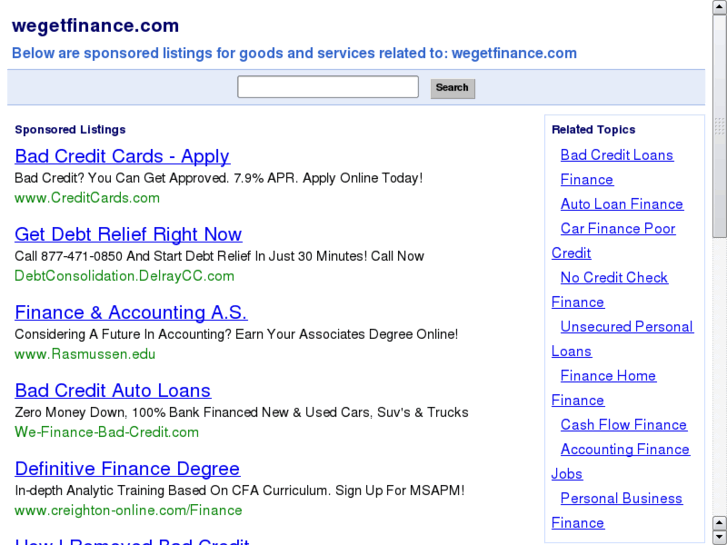This screenshot has height=545, width=727.
Task: Click the scrollbar down arrow at bottom
Action: 720,537
